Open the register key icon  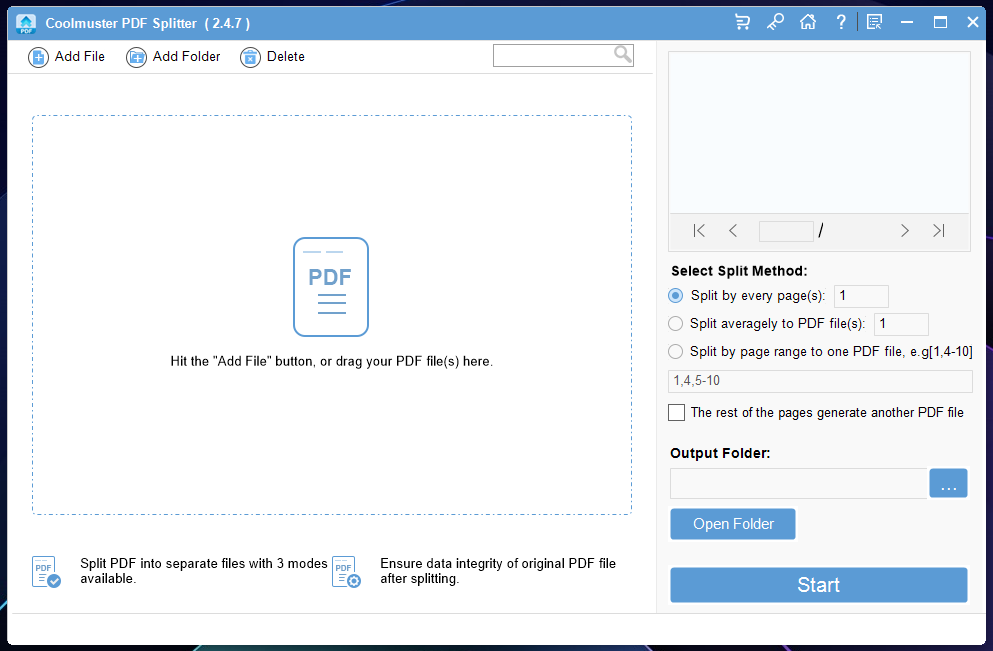[775, 22]
